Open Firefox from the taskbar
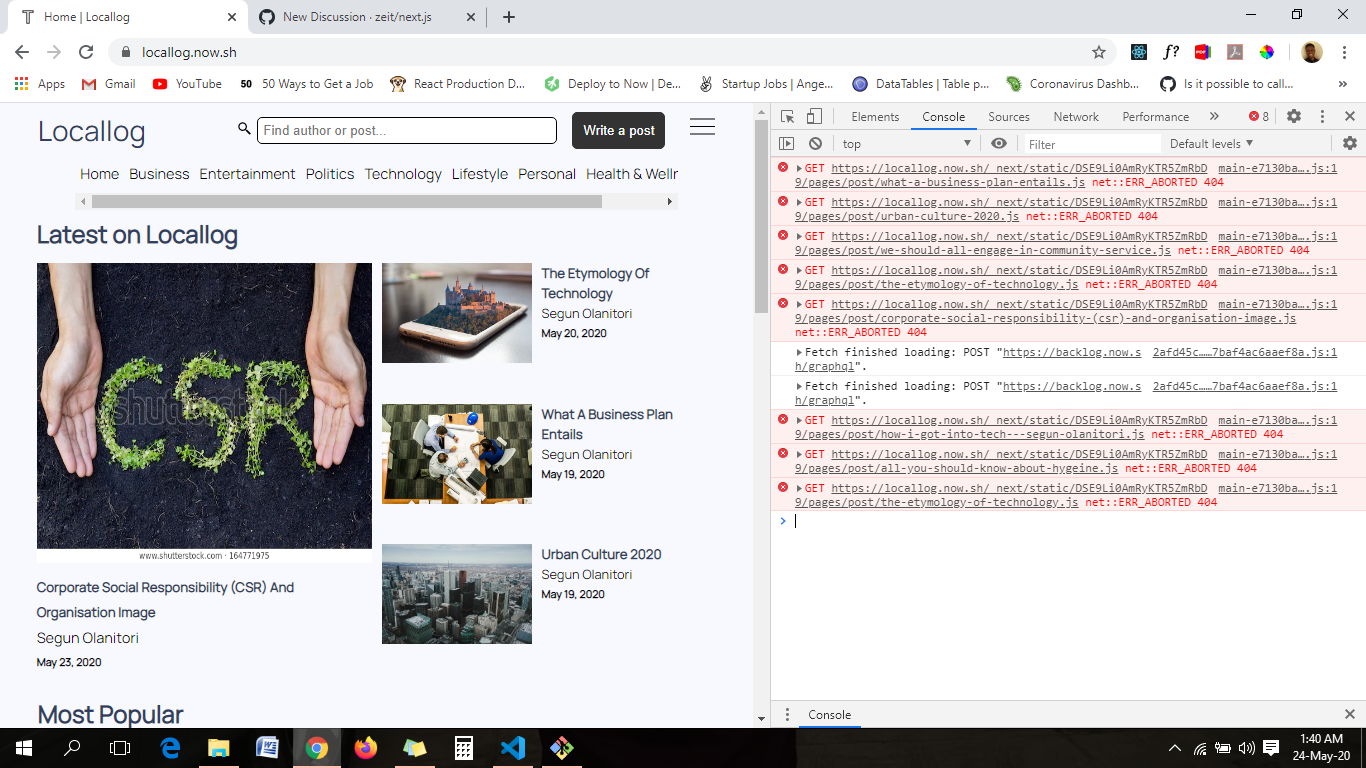 coord(365,748)
